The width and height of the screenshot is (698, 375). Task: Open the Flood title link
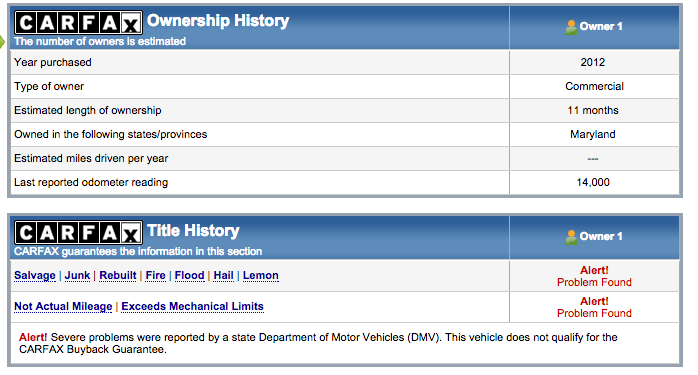click(190, 276)
